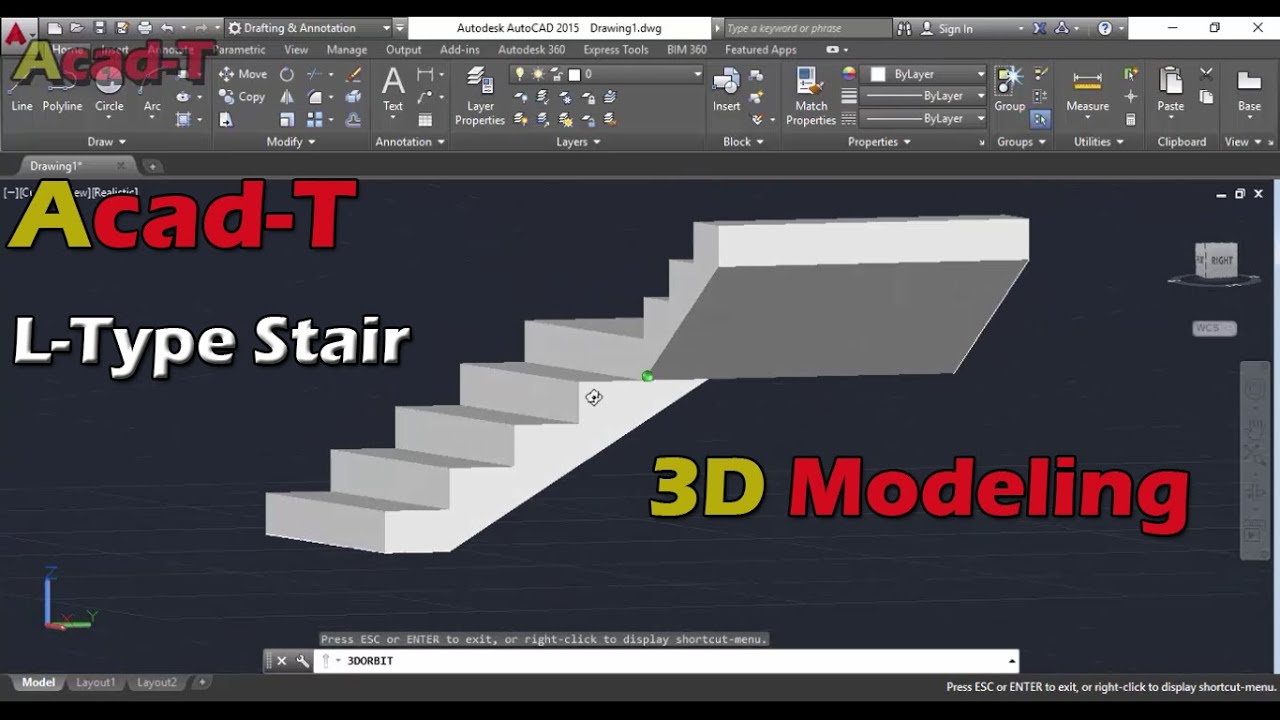1280x720 pixels.
Task: Click the New drawing icon
Action: coord(55,28)
